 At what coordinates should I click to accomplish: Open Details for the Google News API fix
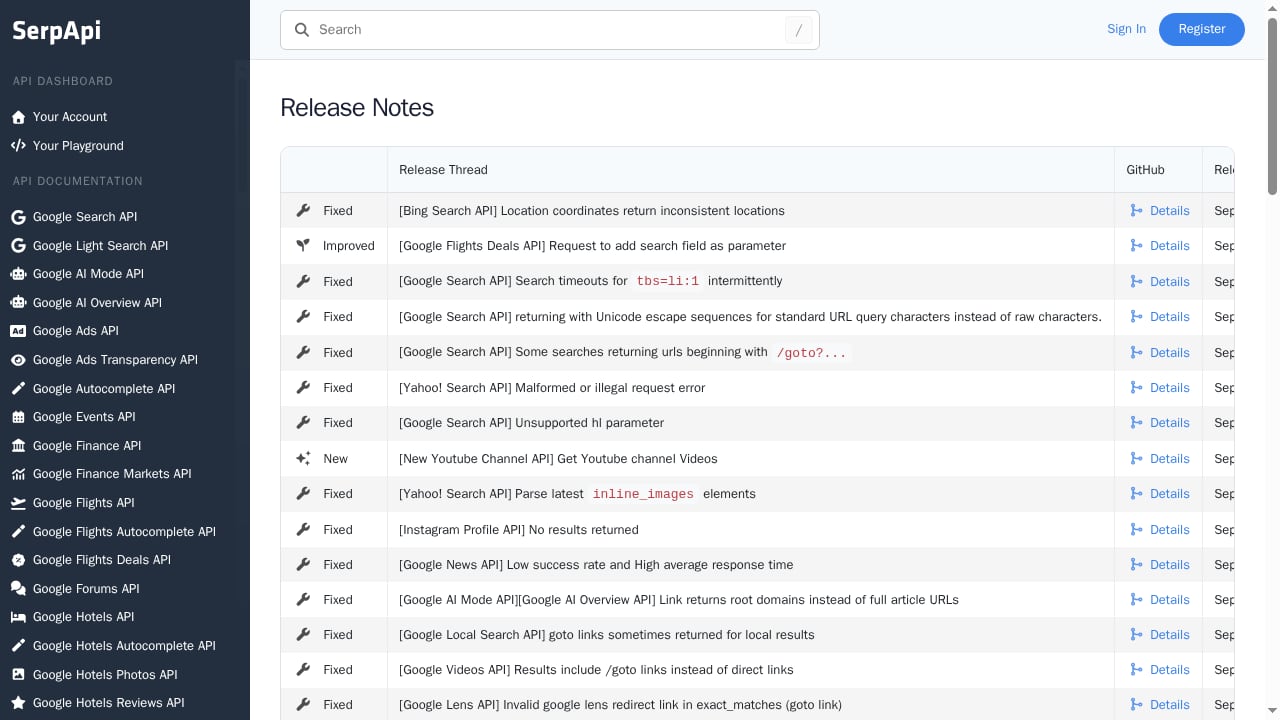pyautogui.click(x=1160, y=565)
